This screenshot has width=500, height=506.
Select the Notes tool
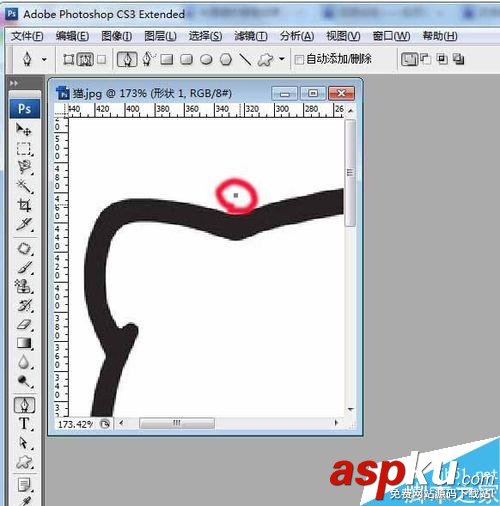24,485
